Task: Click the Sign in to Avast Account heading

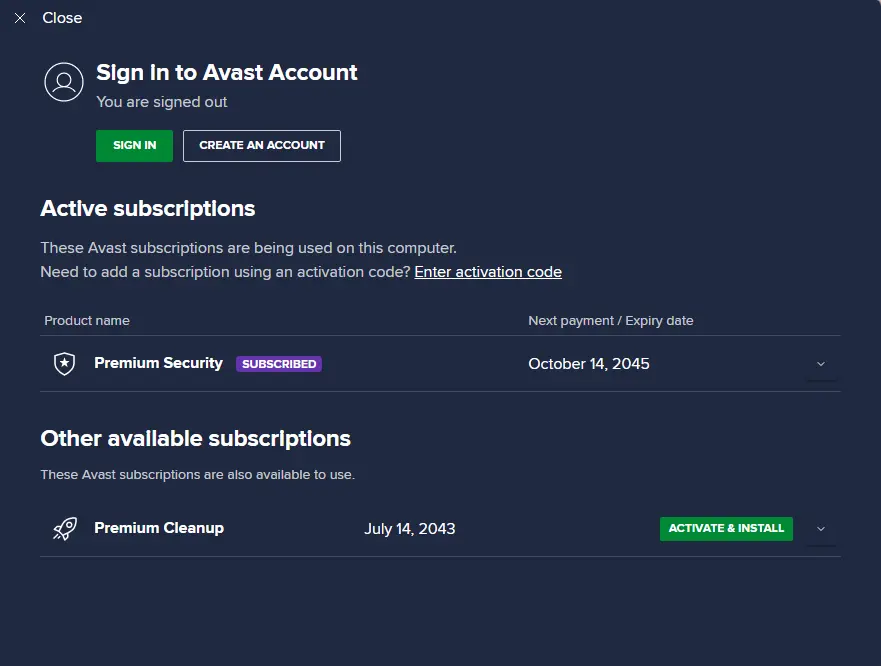Action: [x=227, y=73]
